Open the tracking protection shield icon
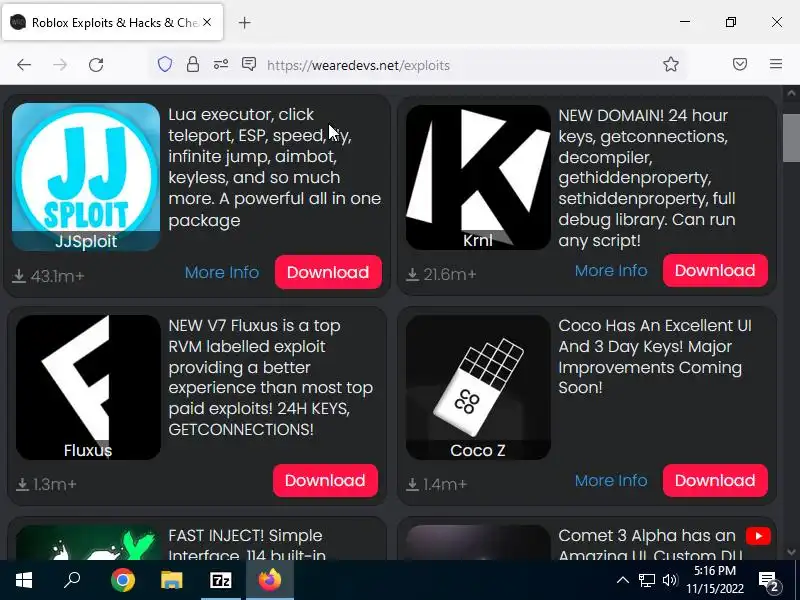This screenshot has height=600, width=800. pos(165,64)
